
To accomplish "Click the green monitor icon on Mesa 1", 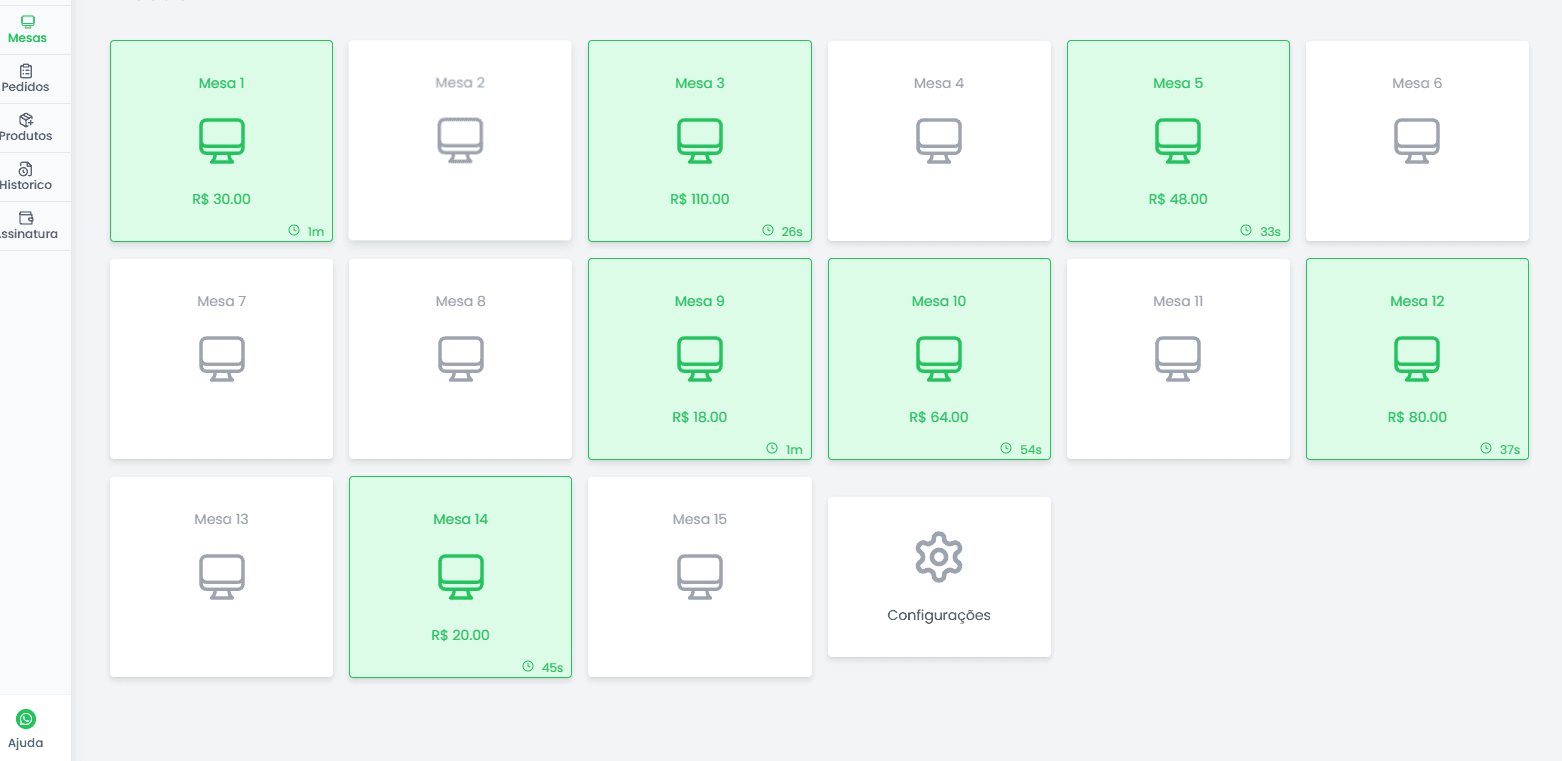I will pyautogui.click(x=221, y=140).
